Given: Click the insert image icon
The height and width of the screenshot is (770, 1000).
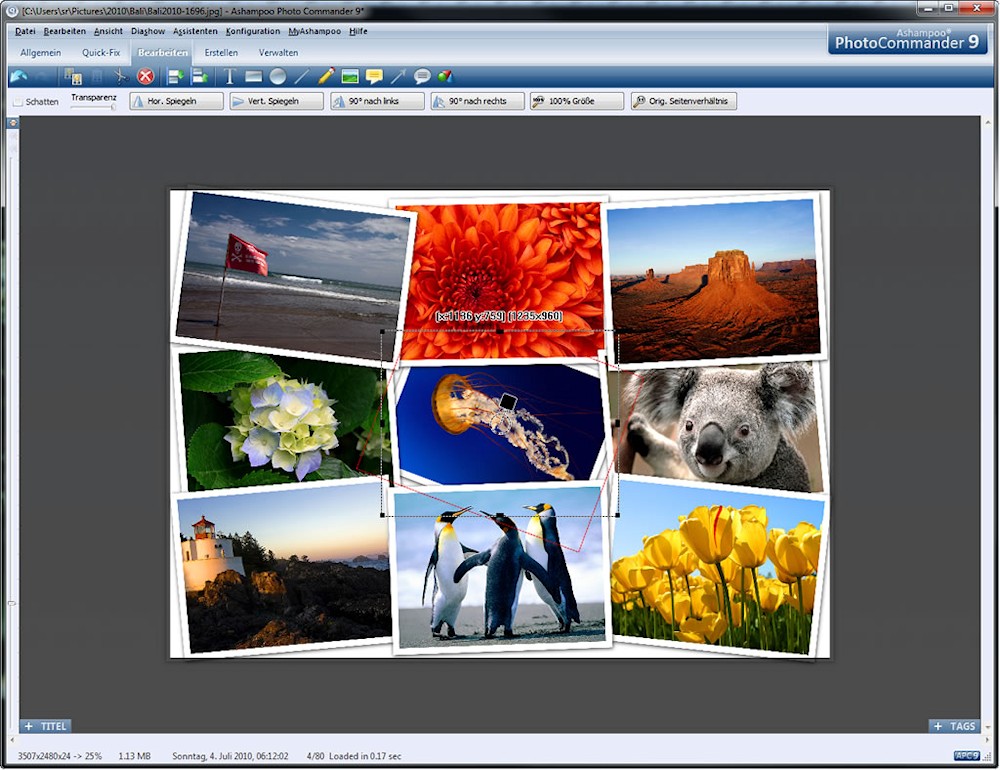Looking at the screenshot, I should coord(350,76).
